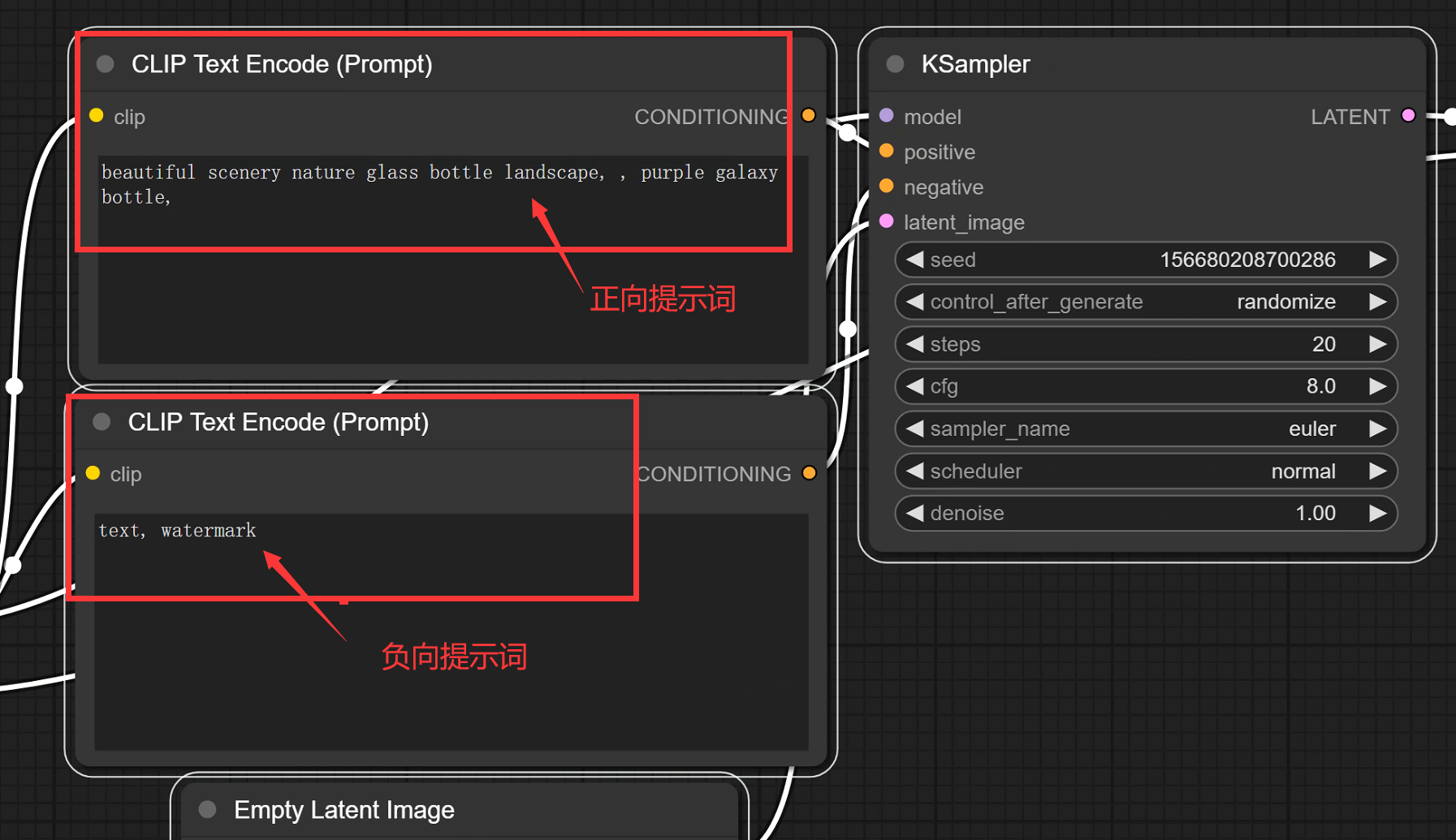Open the scheduler normal combo list
Viewport: 1456px width, 840px height.
coord(1146,471)
